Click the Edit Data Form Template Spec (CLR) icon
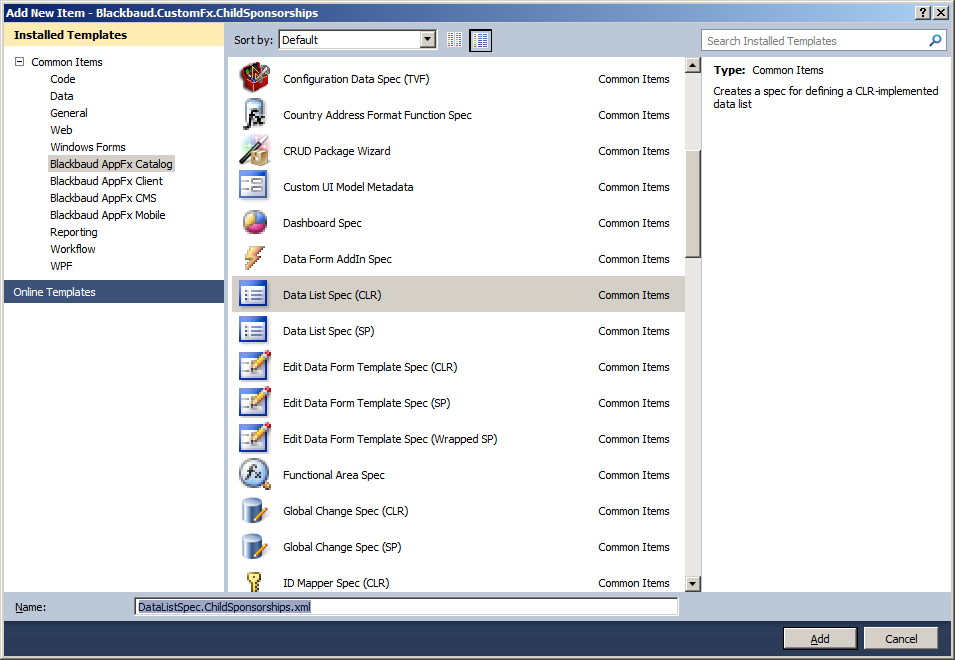 [x=255, y=367]
